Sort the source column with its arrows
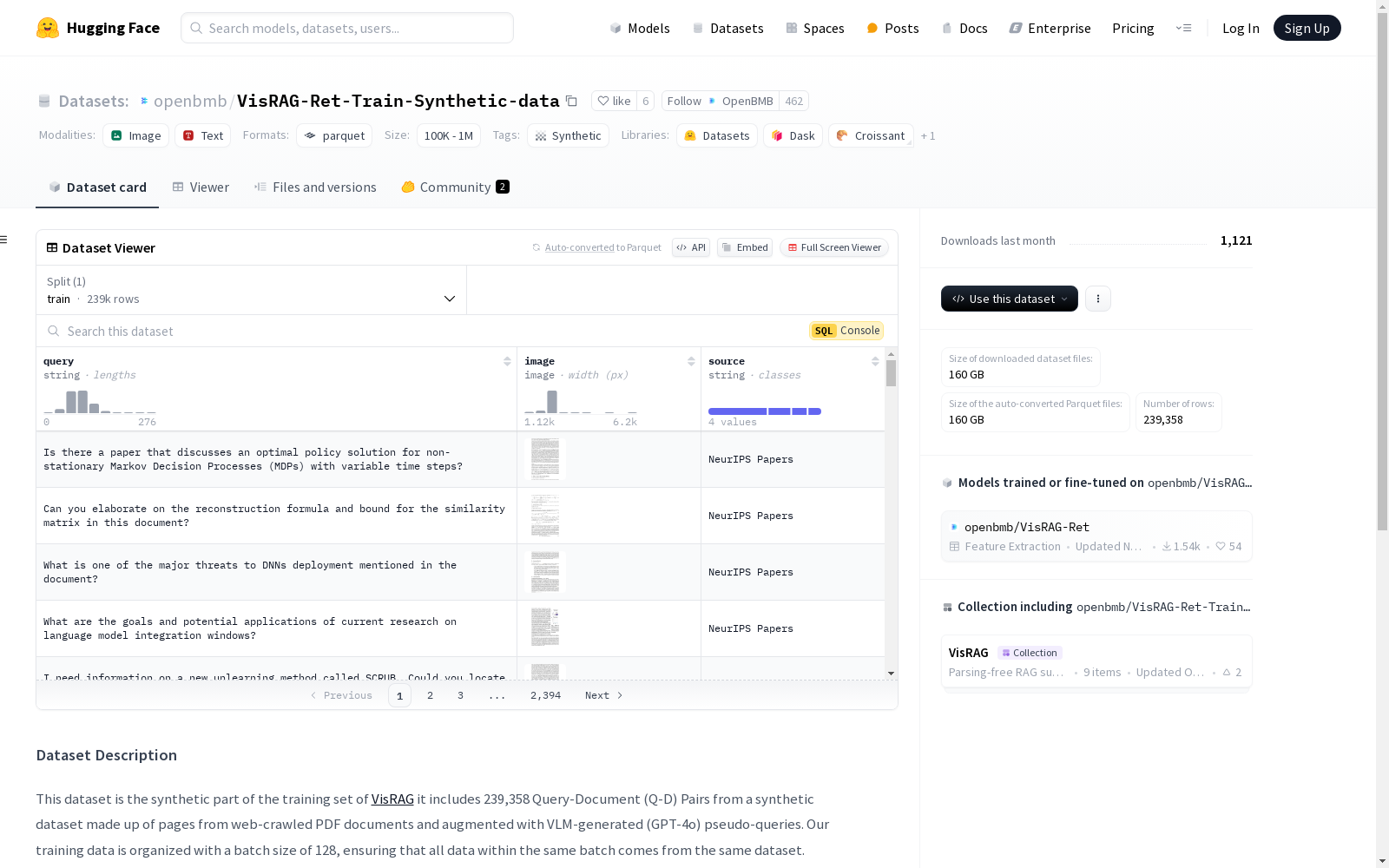This screenshot has height=868, width=1389. pos(875,361)
